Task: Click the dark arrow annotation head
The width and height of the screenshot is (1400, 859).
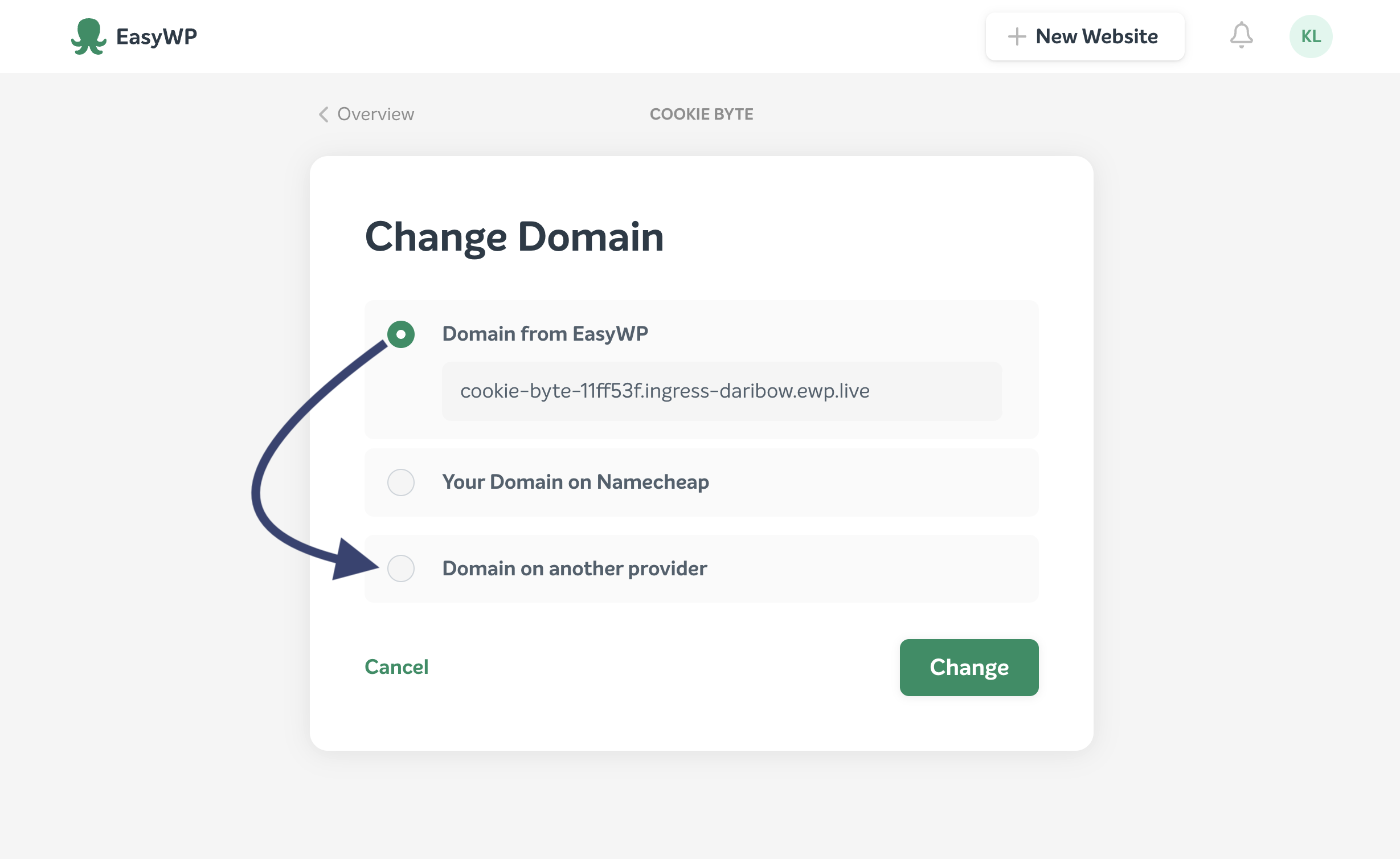Action: tap(354, 561)
